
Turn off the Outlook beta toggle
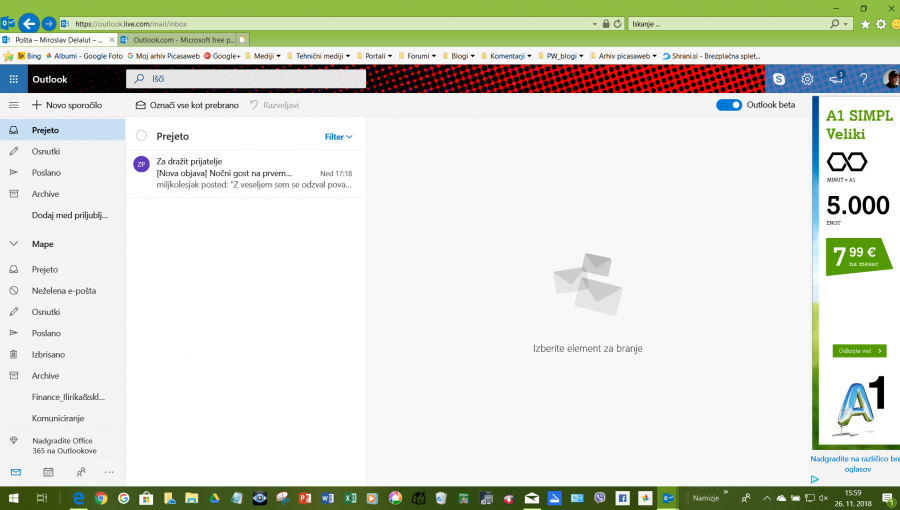tap(729, 105)
